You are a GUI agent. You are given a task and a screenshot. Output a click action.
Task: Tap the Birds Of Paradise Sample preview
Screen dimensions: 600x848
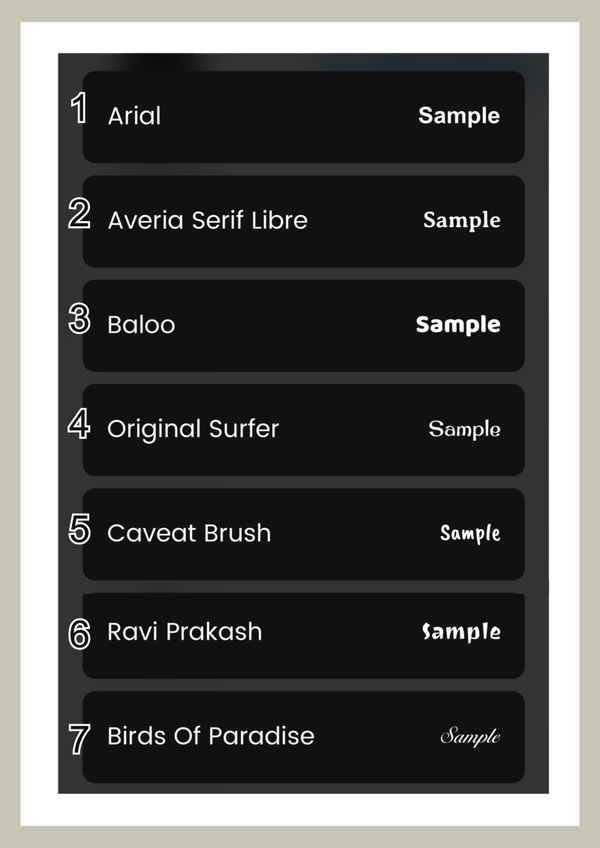[x=470, y=737]
